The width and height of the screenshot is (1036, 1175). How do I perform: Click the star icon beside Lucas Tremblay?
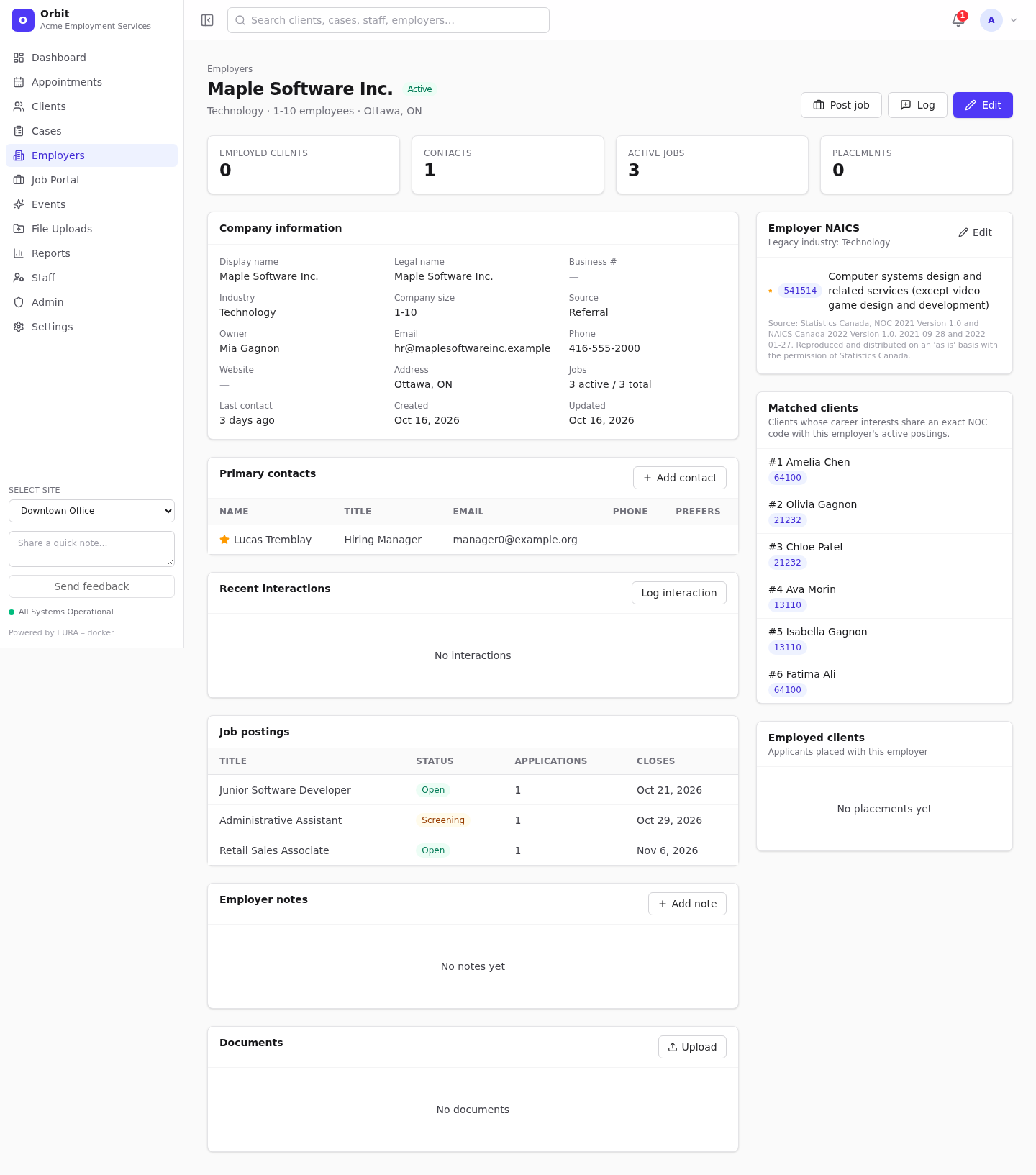pos(224,540)
